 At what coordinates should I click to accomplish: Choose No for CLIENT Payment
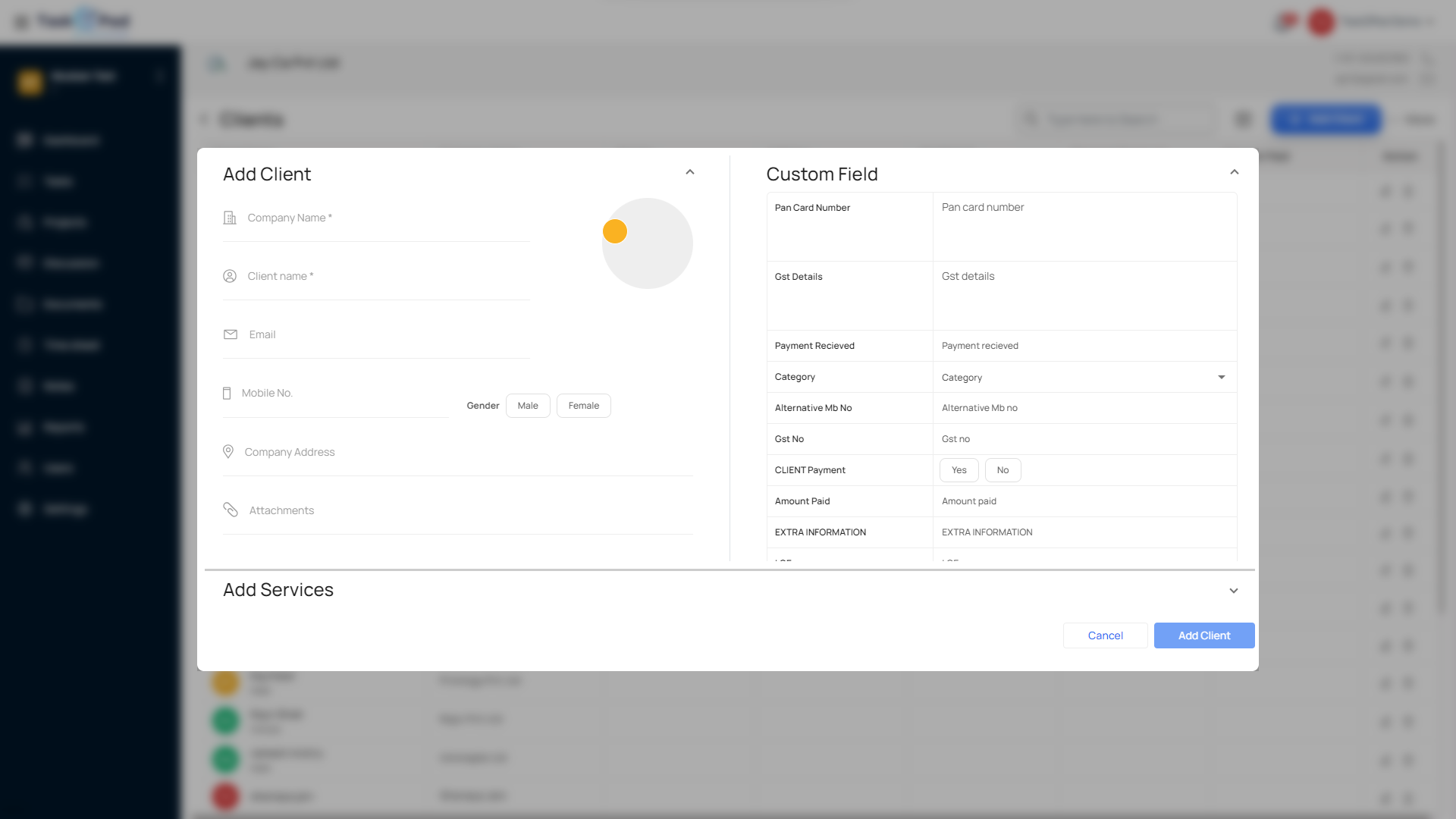point(1003,470)
